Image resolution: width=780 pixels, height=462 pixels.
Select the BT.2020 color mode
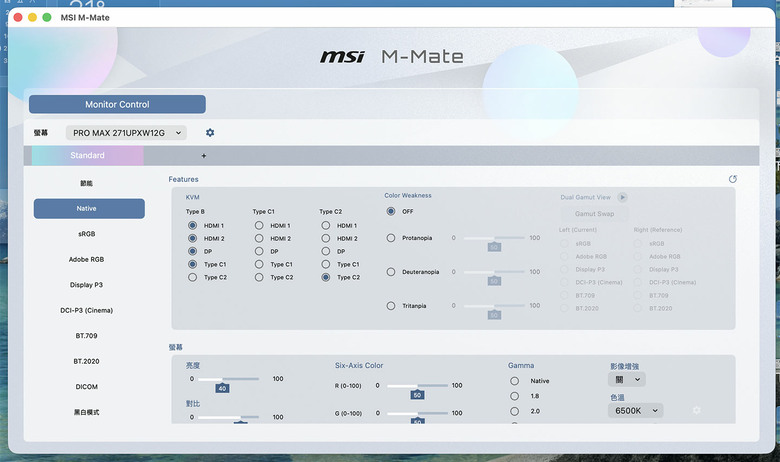tap(87, 361)
